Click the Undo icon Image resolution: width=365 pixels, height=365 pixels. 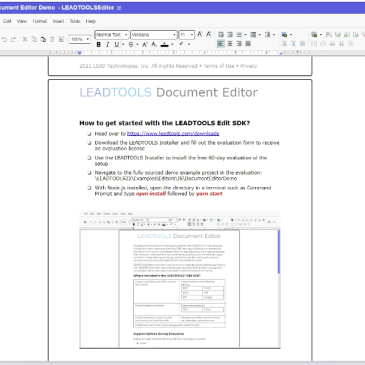4,39
